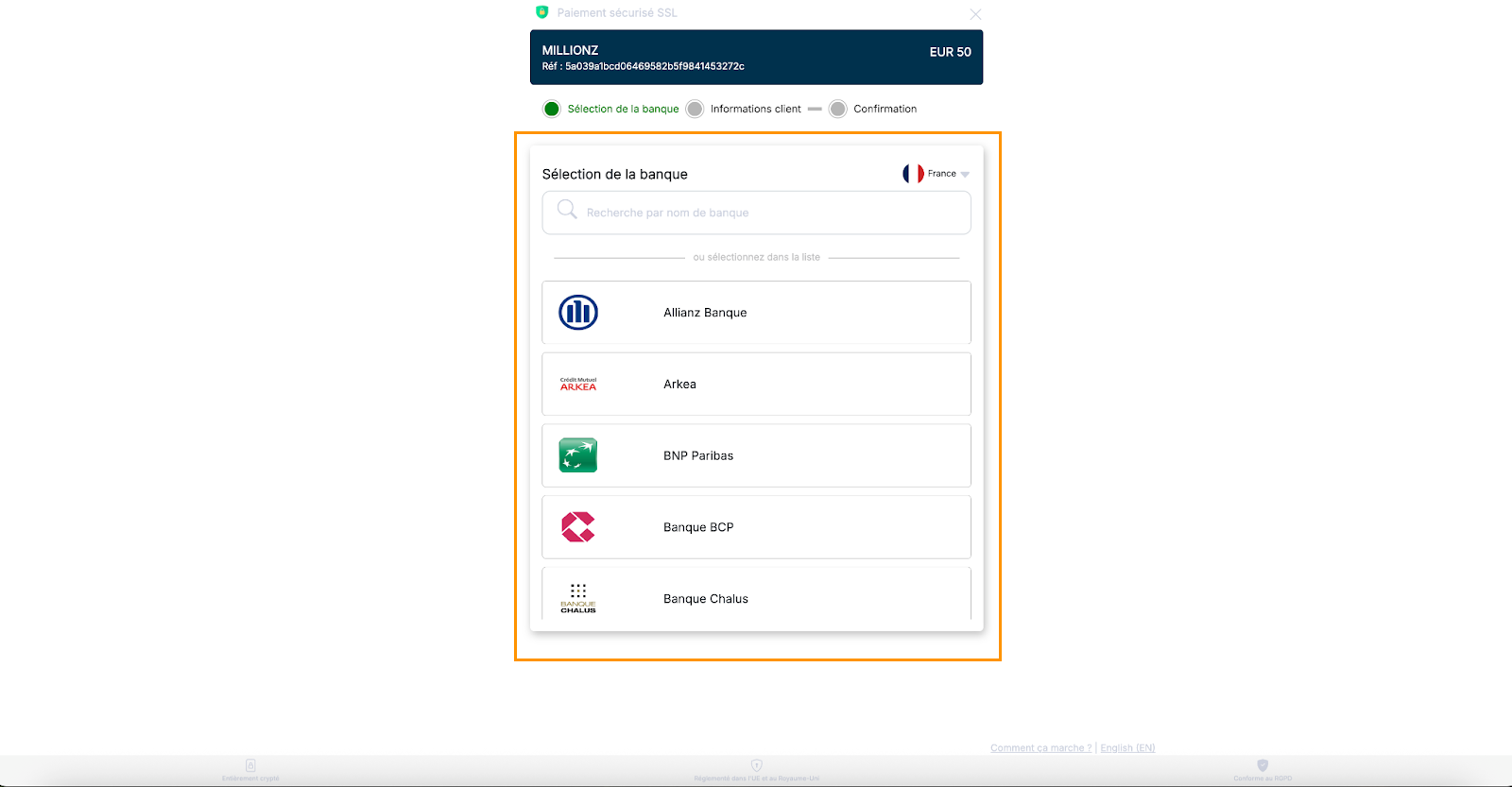Click the Réf transaction reference text
This screenshot has height=787, width=1512.
pyautogui.click(x=643, y=66)
